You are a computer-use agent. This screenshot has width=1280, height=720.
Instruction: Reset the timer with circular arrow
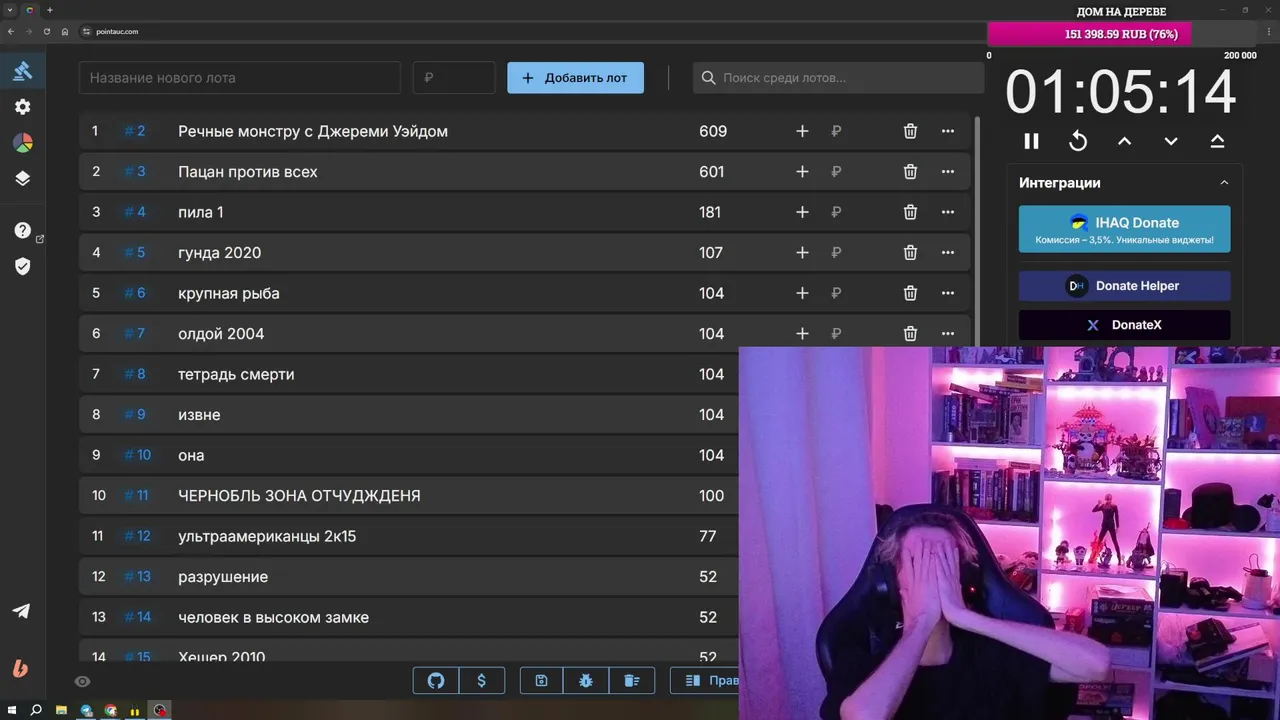[x=1078, y=141]
